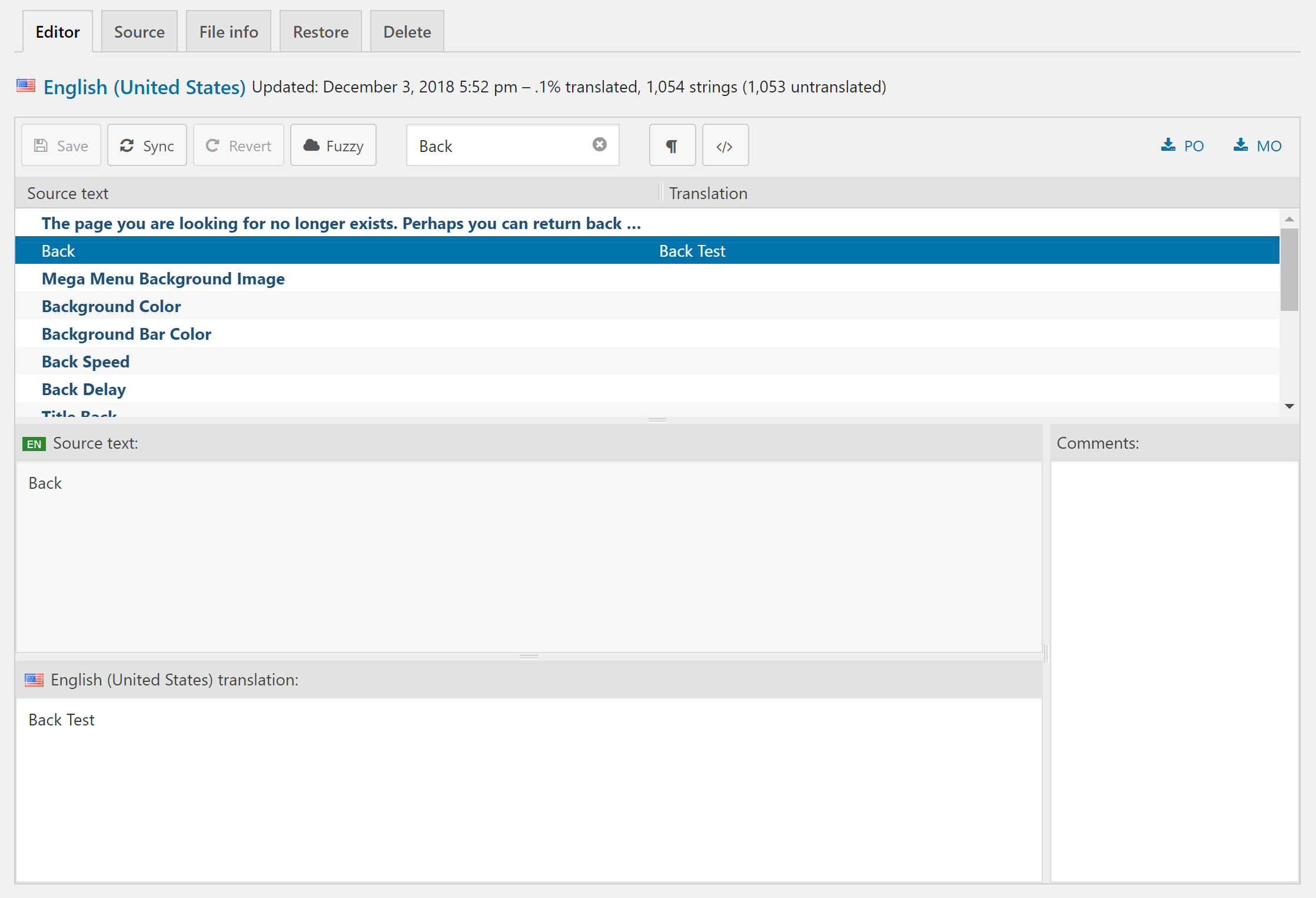Select the Back Speed string row

click(x=85, y=362)
